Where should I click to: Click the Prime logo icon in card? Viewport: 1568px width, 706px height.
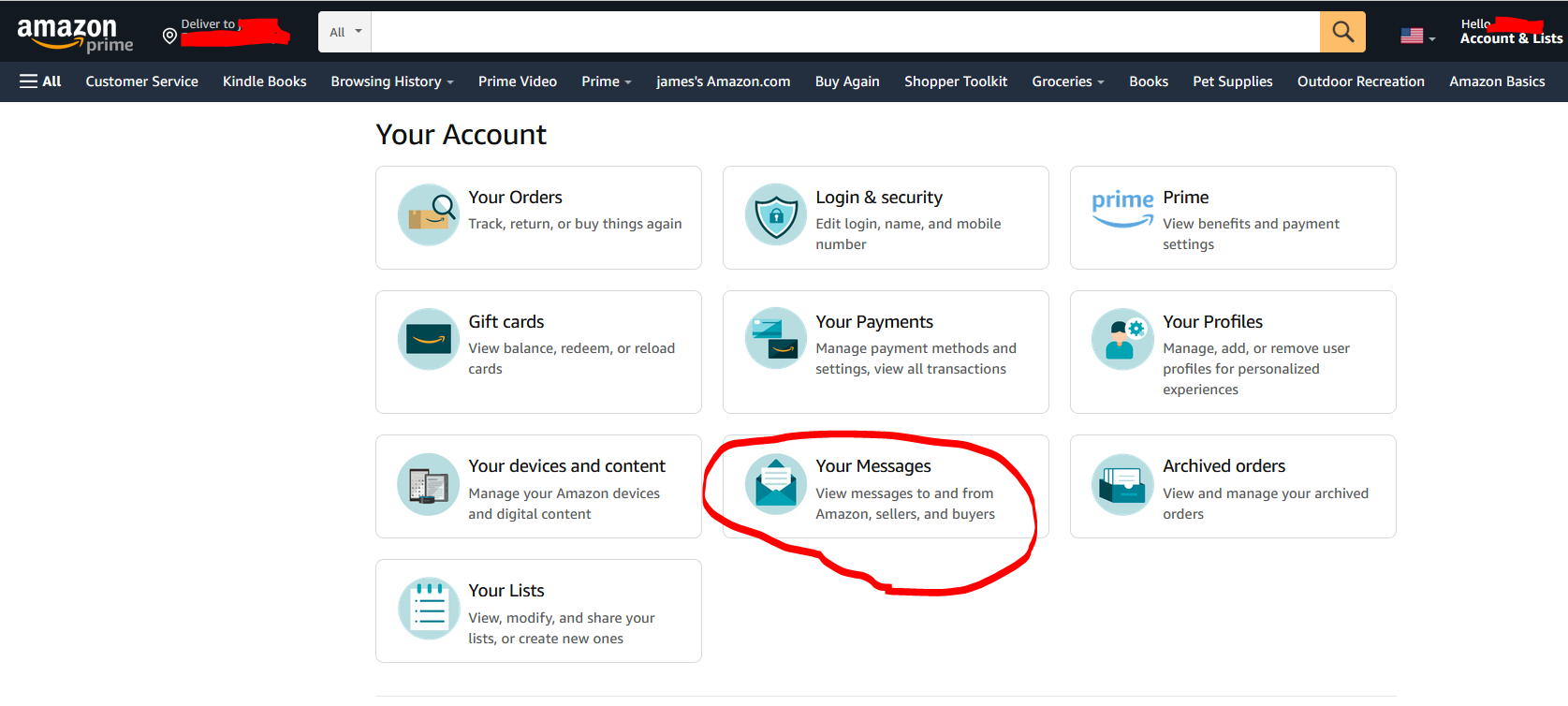[1122, 208]
